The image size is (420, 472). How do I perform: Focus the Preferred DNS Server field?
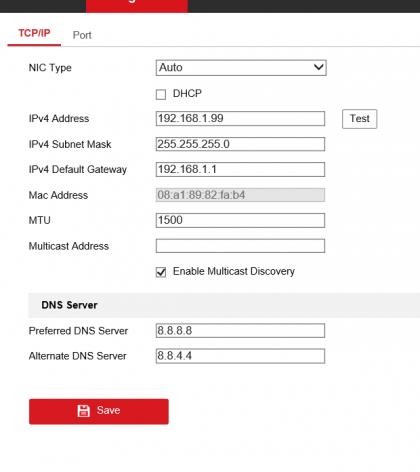point(240,331)
